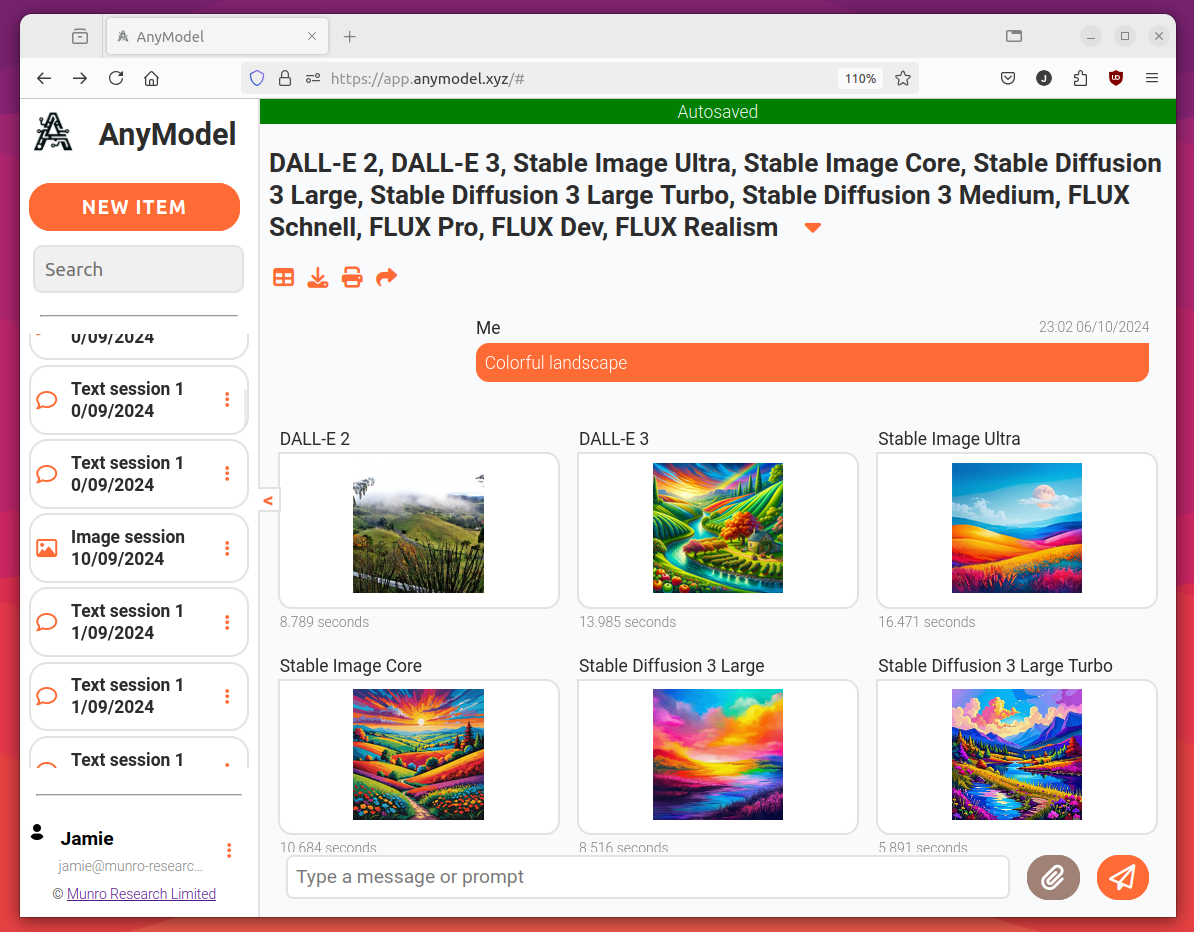Click the 'Colorful landscape' prompt message
Image resolution: width=1194 pixels, height=932 pixels.
(812, 362)
